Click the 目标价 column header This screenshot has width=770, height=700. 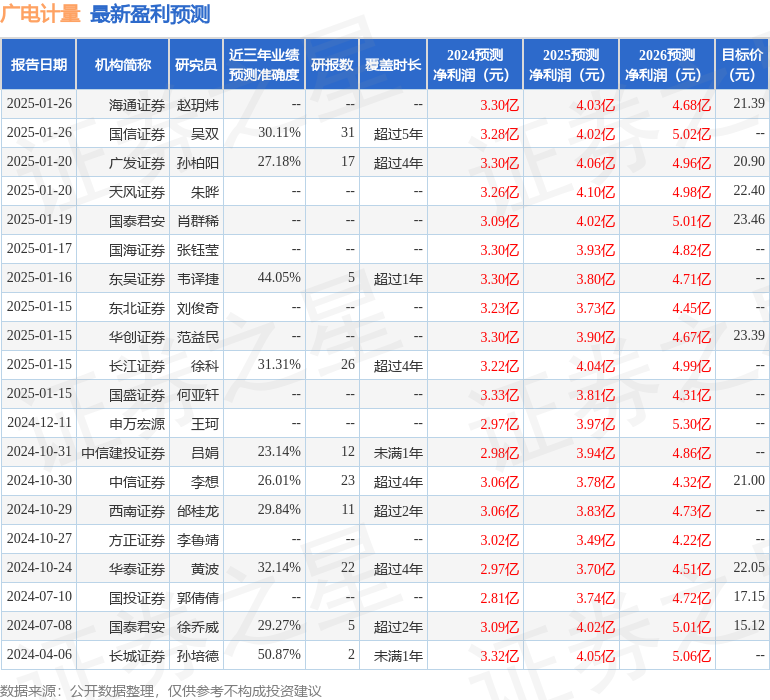coord(742,64)
